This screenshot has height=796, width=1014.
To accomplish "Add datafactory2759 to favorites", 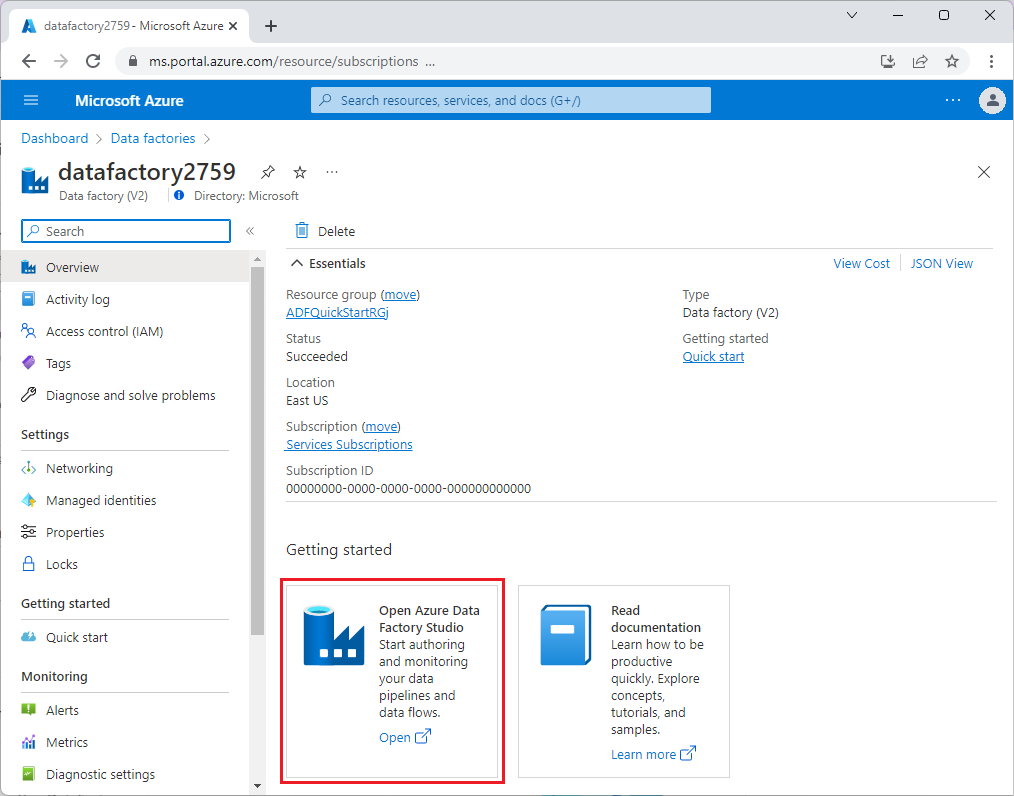I will [x=299, y=172].
